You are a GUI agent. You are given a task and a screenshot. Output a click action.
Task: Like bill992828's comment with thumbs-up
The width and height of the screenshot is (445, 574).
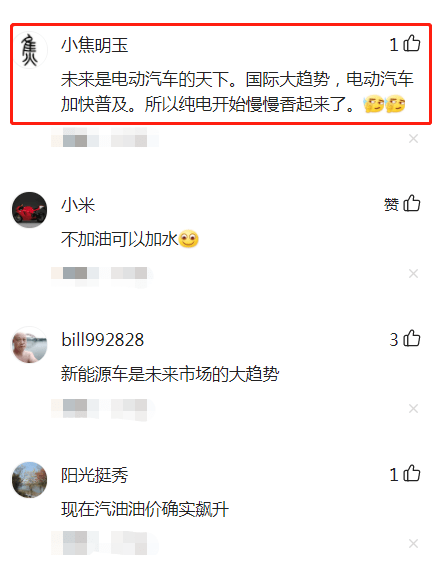pyautogui.click(x=412, y=339)
